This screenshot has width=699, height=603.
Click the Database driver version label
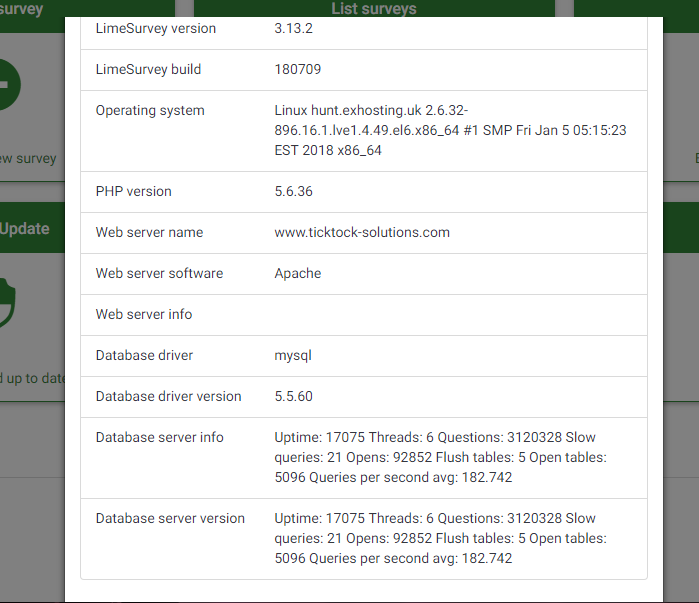tap(168, 397)
